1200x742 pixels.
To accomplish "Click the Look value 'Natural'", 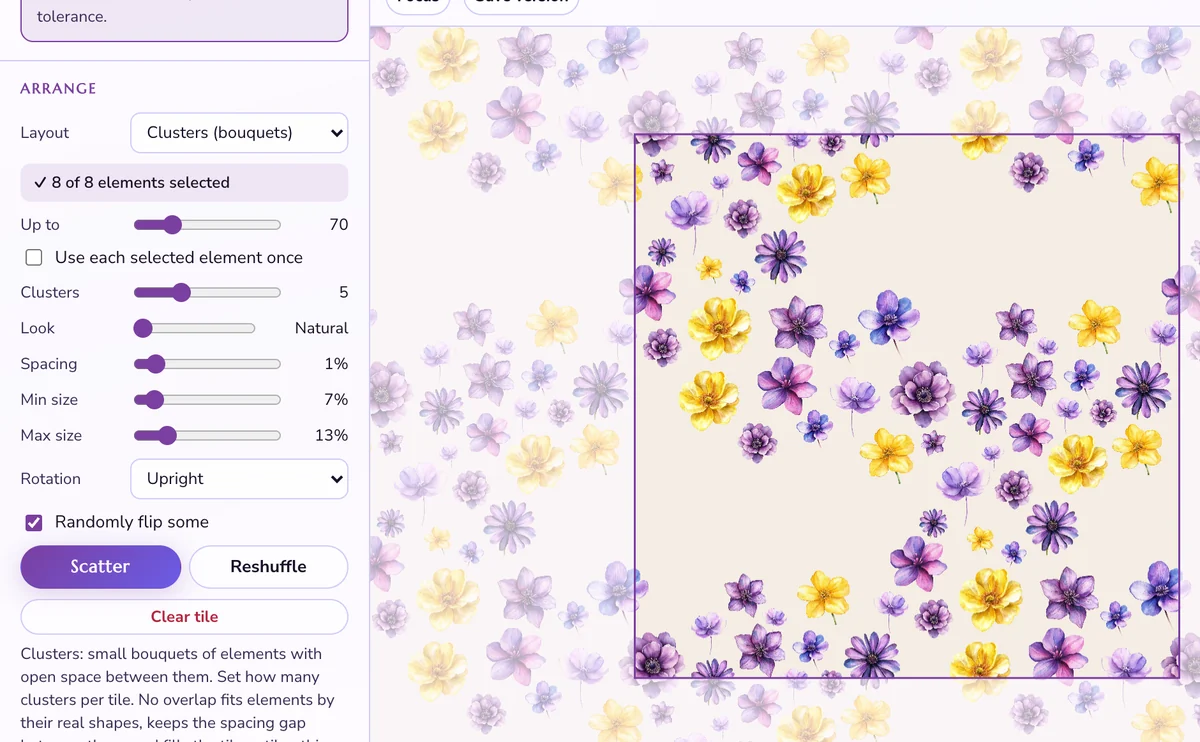I will (321, 329).
